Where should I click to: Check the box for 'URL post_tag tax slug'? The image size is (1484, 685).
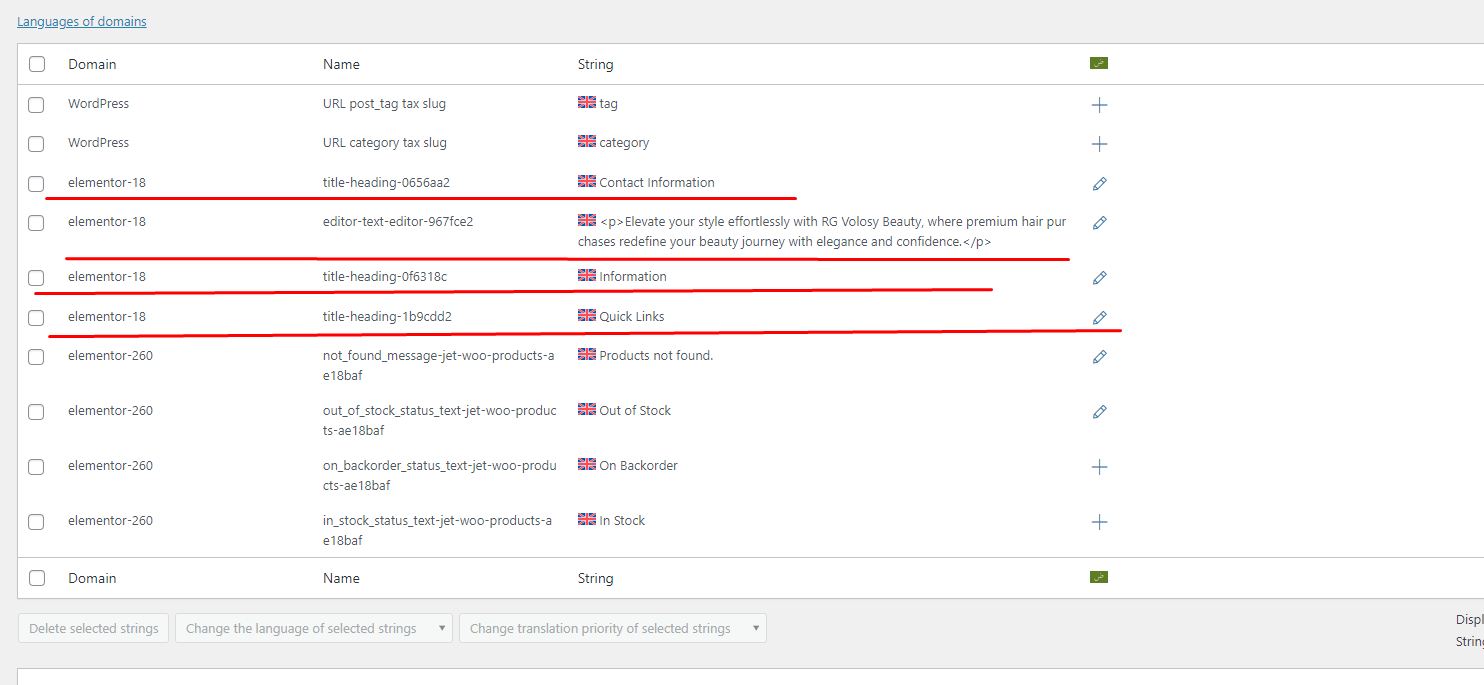coord(36,105)
